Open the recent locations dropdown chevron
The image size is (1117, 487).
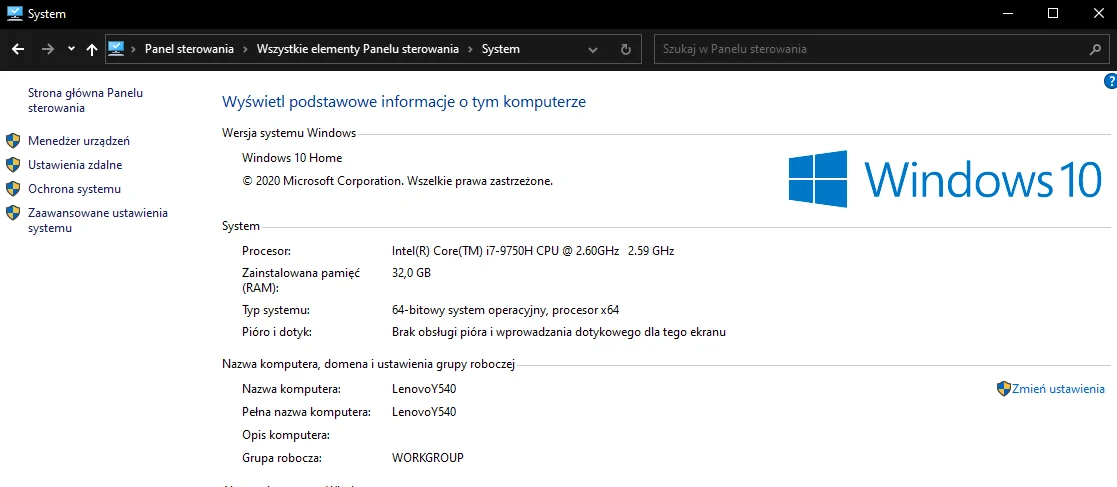(x=71, y=49)
